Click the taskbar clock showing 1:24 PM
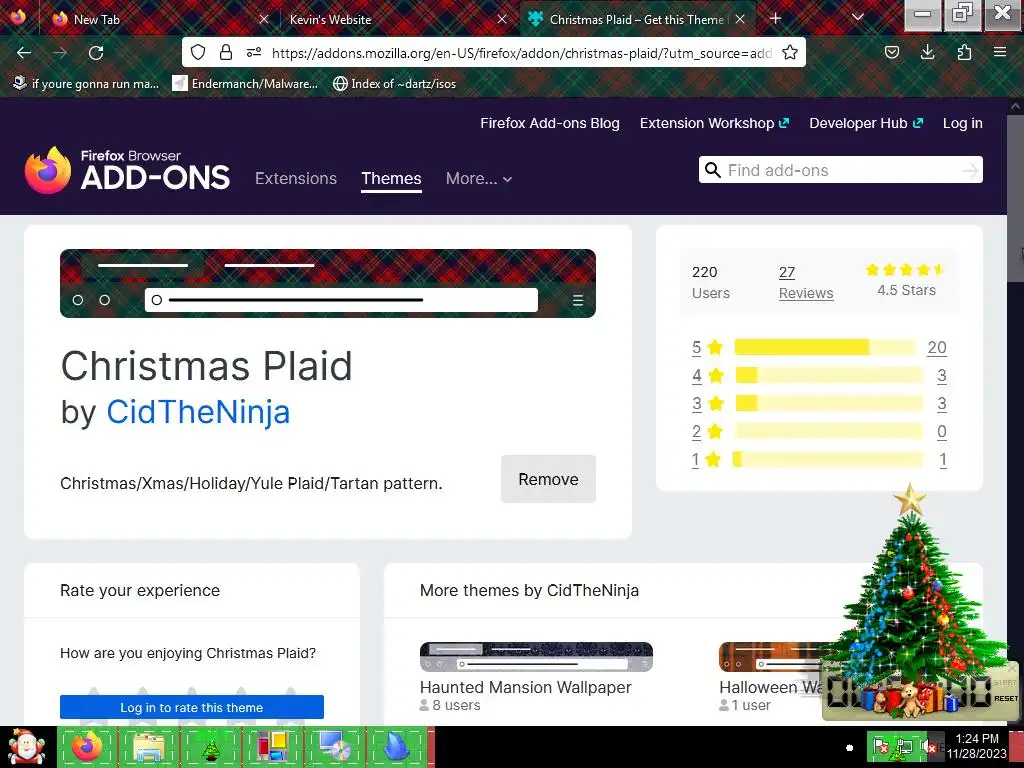1024x768 pixels. pos(977,746)
